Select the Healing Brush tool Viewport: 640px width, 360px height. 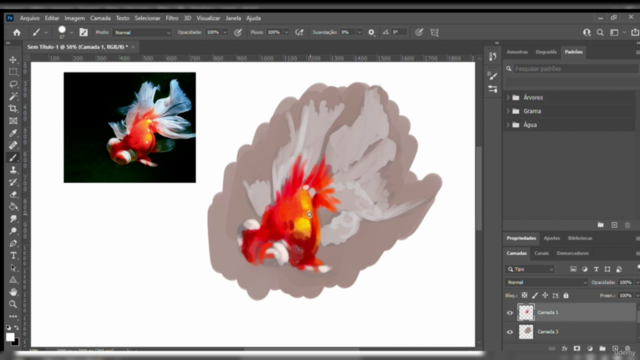coord(13,145)
